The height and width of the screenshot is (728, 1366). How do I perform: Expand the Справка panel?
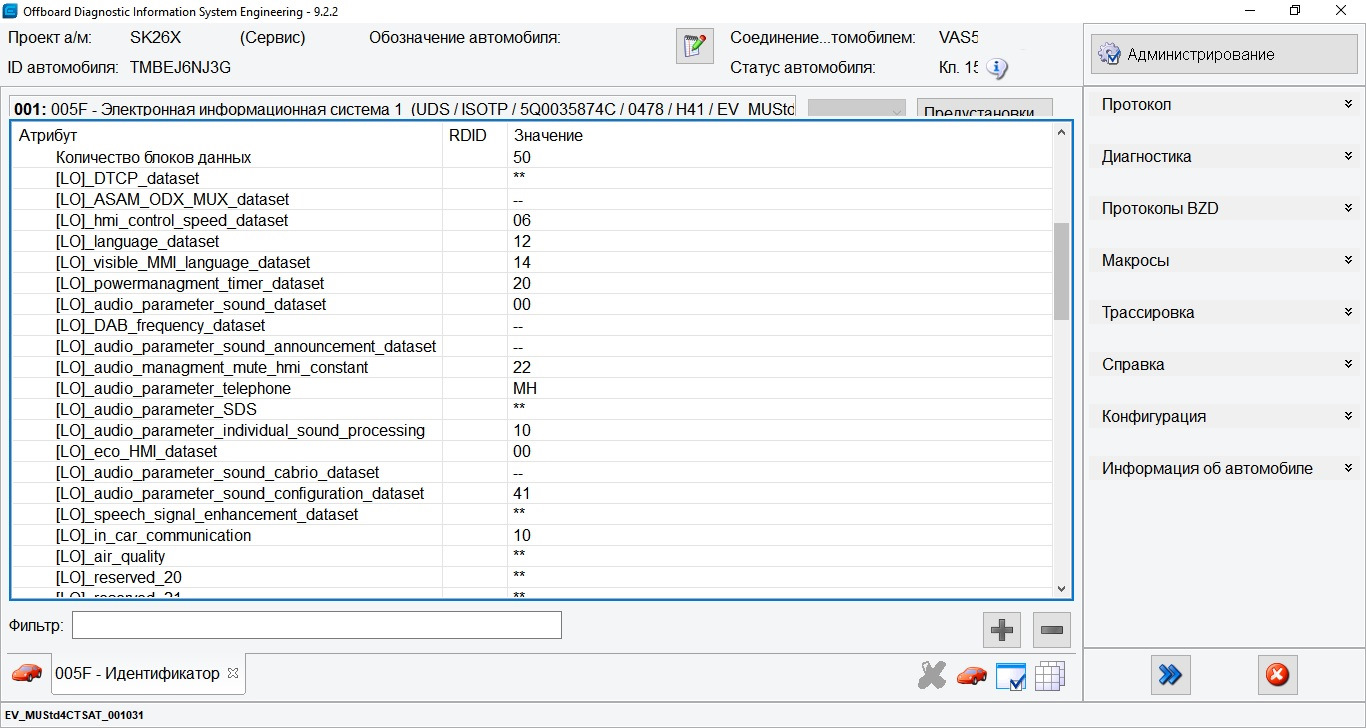click(1228, 364)
